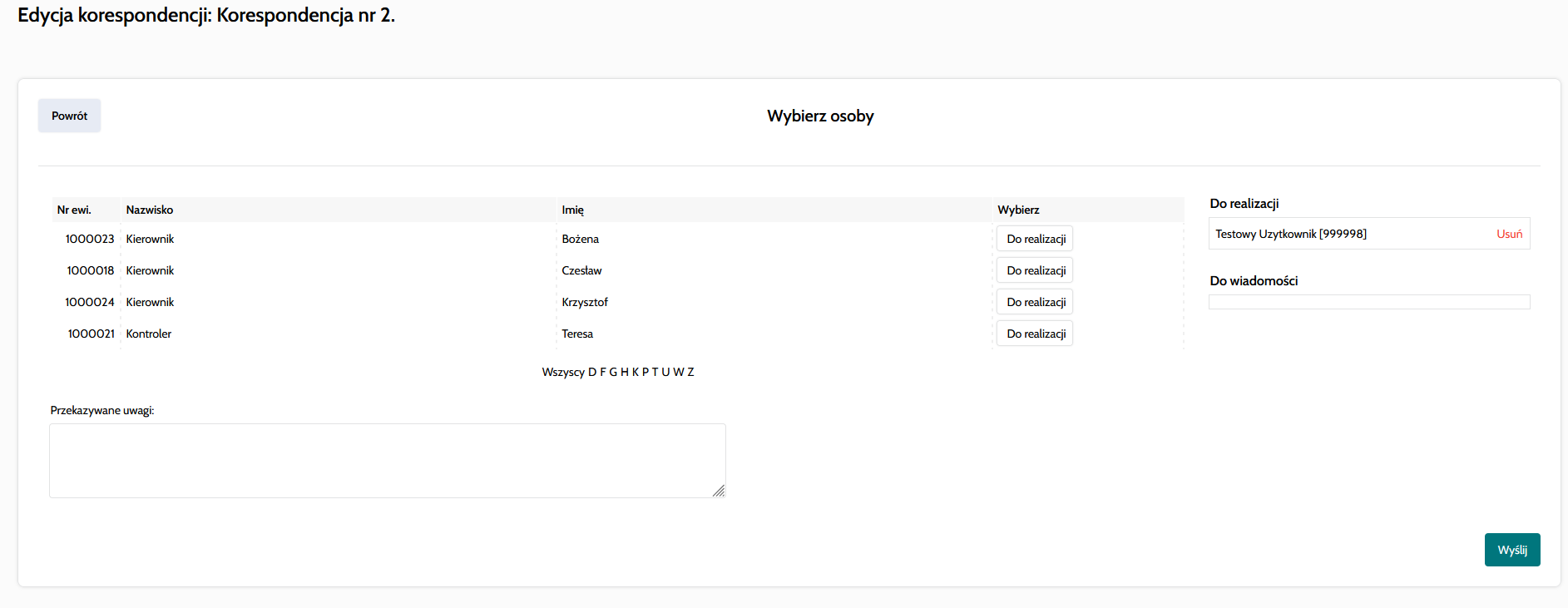Image resolution: width=1568 pixels, height=608 pixels.
Task: Choose Do realizacji for Czesław
Action: (x=1035, y=270)
